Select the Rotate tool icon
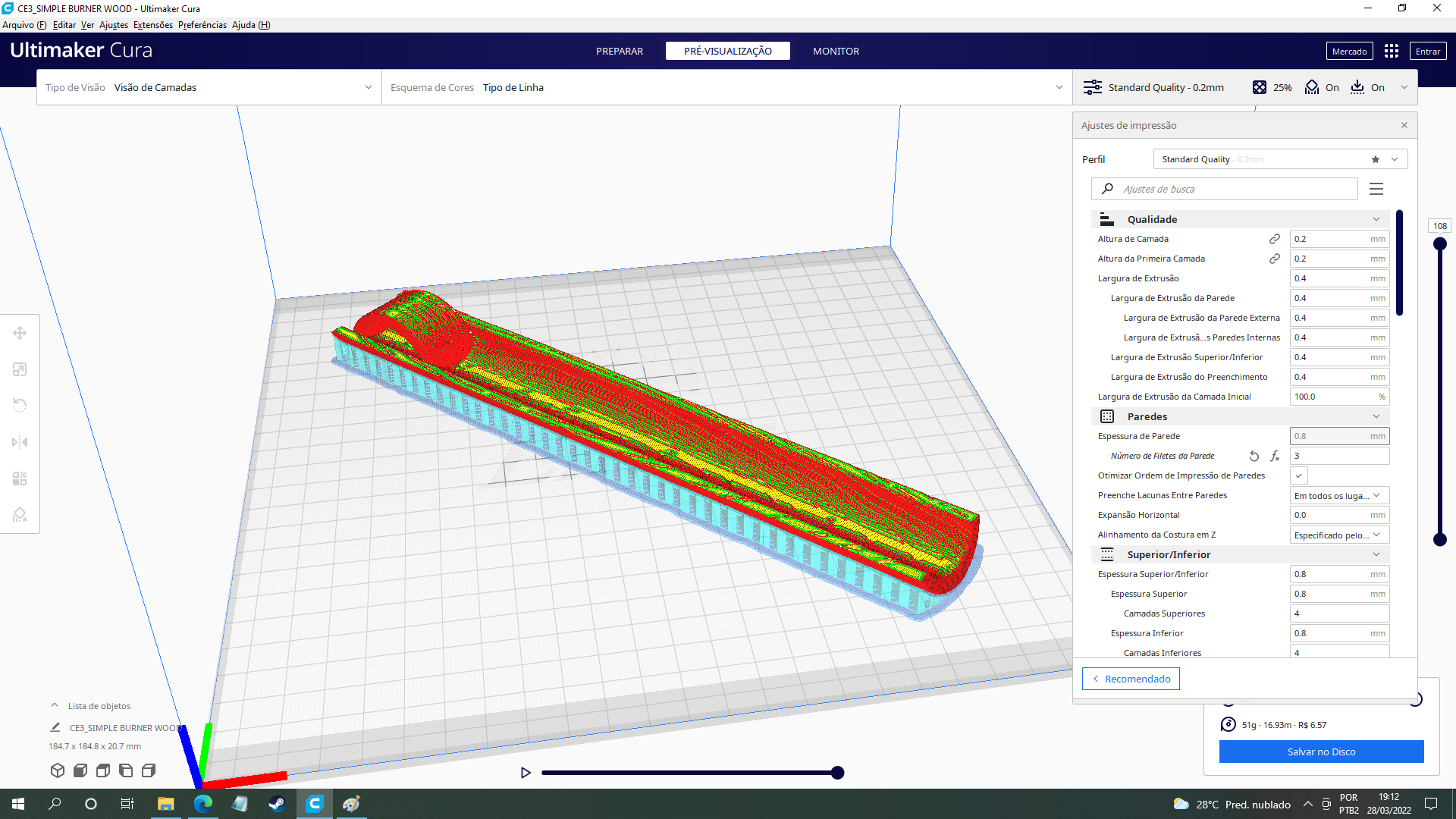 pyautogui.click(x=20, y=406)
